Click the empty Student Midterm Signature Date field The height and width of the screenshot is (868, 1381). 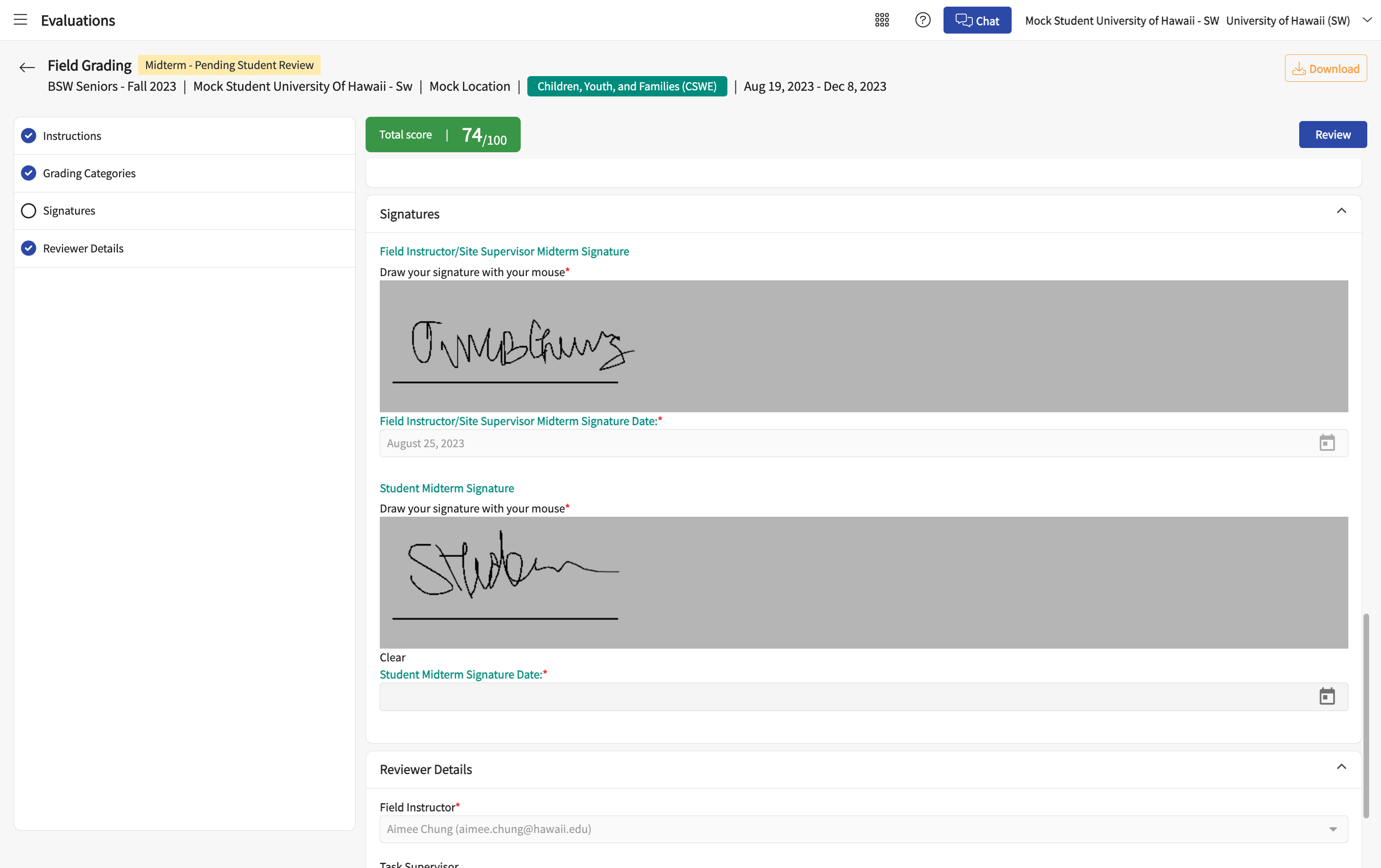click(863, 696)
